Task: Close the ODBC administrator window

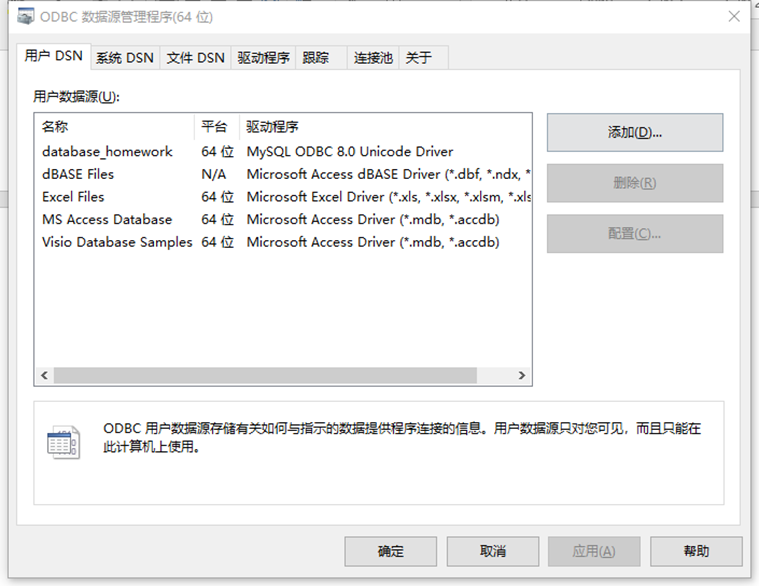Action: [734, 16]
